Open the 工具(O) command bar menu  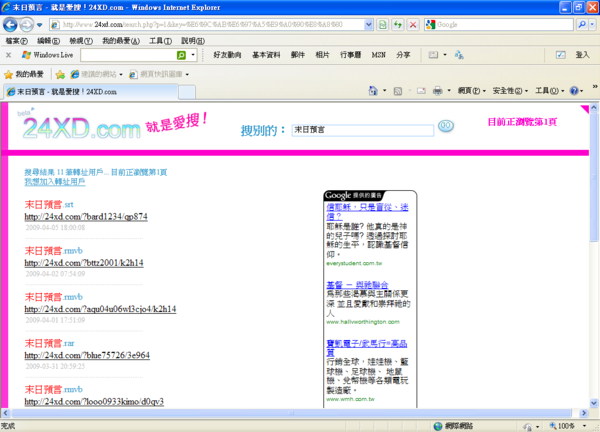click(x=549, y=91)
